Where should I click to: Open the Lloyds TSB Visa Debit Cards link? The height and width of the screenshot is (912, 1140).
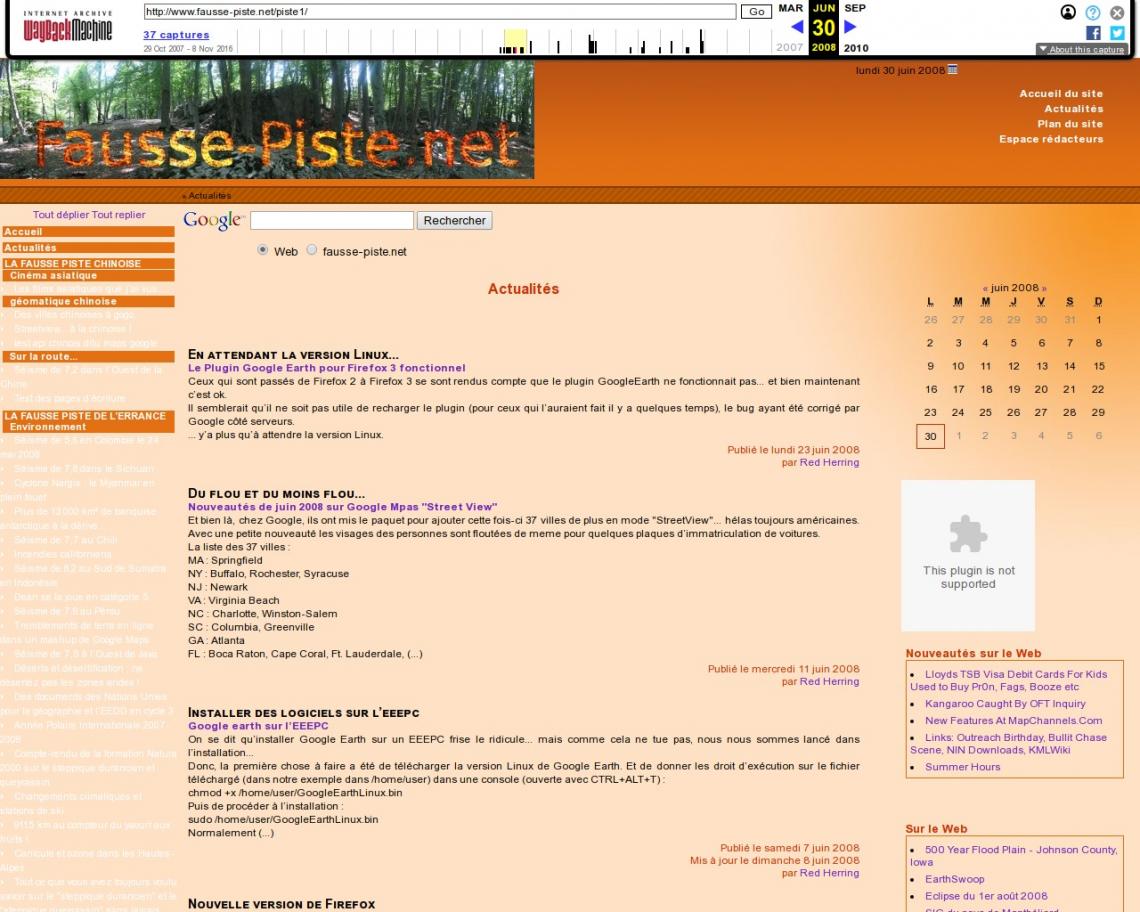(1008, 680)
